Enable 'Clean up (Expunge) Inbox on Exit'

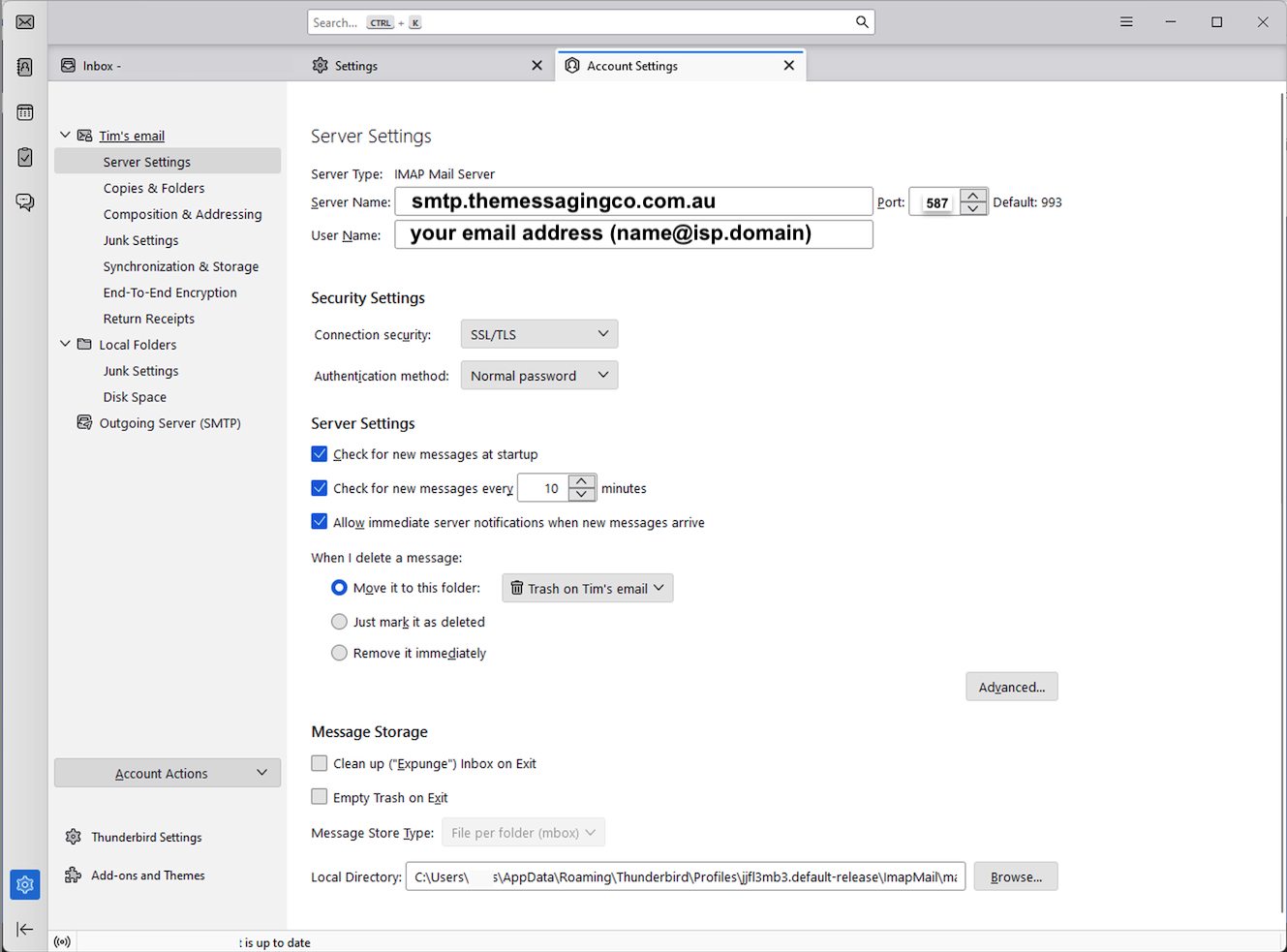[x=320, y=763]
